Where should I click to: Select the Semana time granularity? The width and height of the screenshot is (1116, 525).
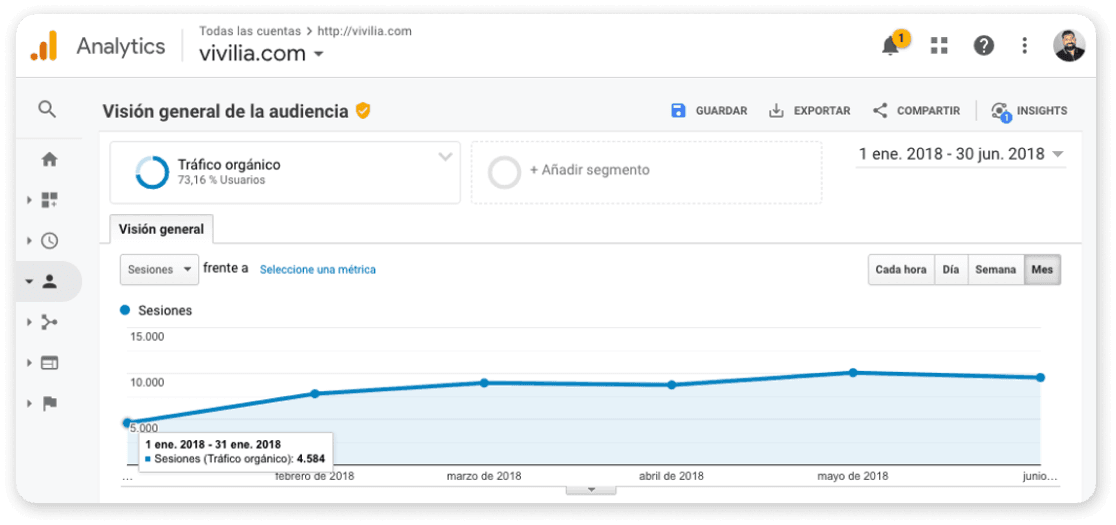pos(996,270)
